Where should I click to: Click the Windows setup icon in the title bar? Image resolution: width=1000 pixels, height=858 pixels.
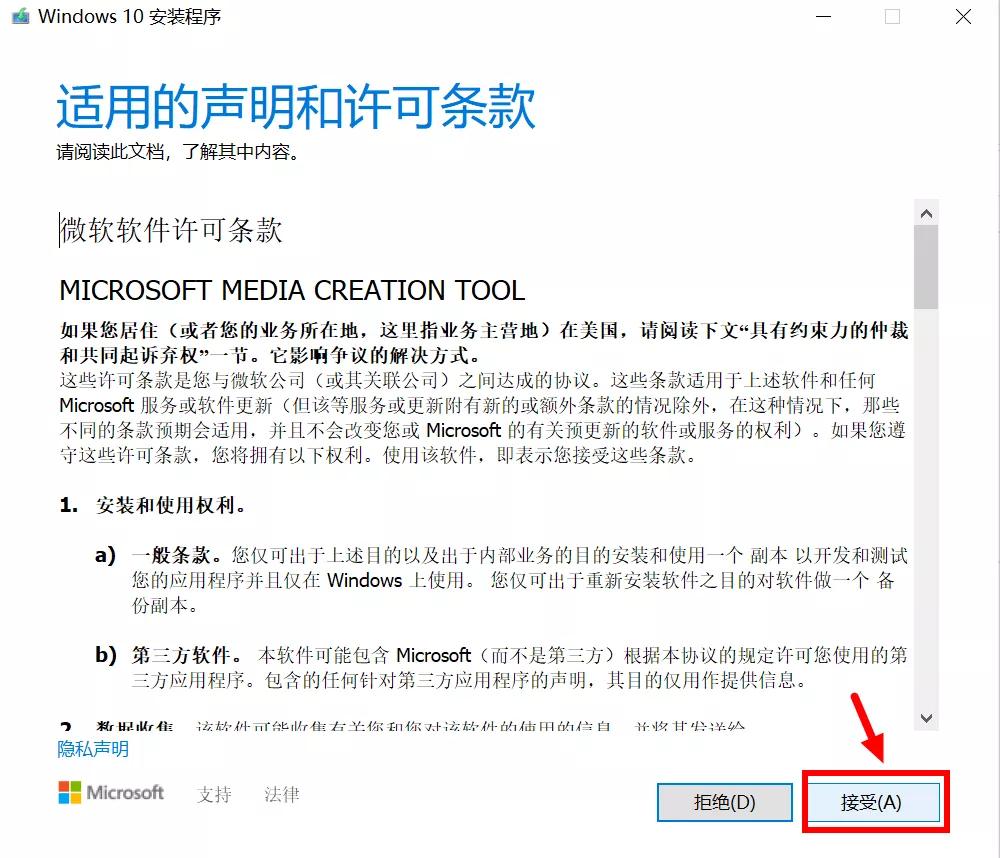[x=19, y=16]
